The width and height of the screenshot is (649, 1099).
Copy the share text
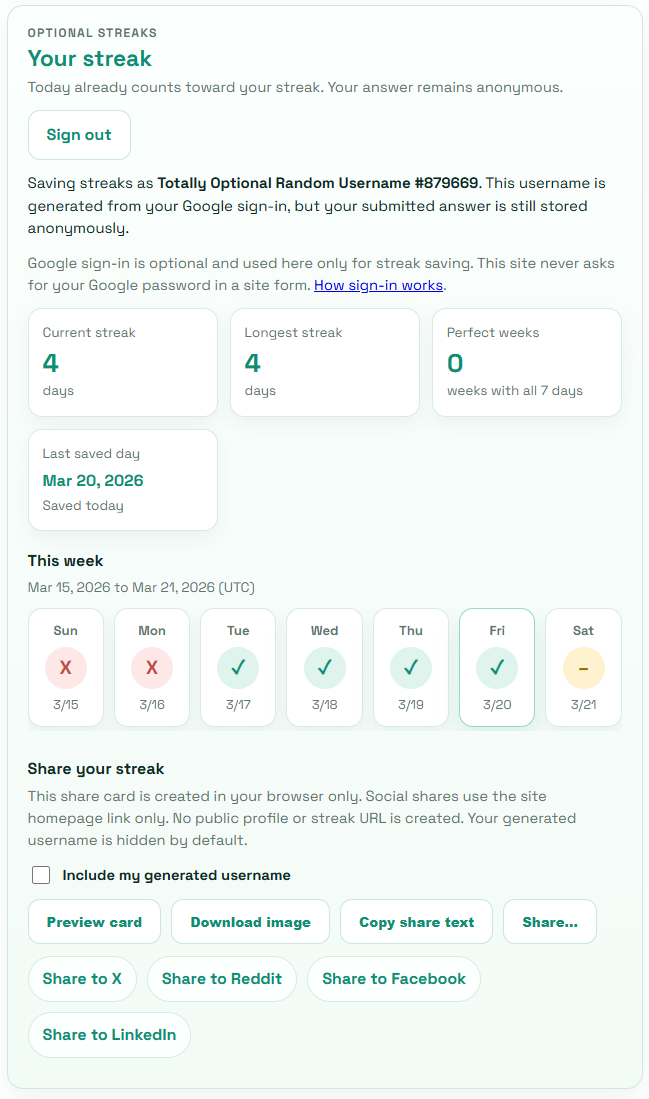click(416, 922)
